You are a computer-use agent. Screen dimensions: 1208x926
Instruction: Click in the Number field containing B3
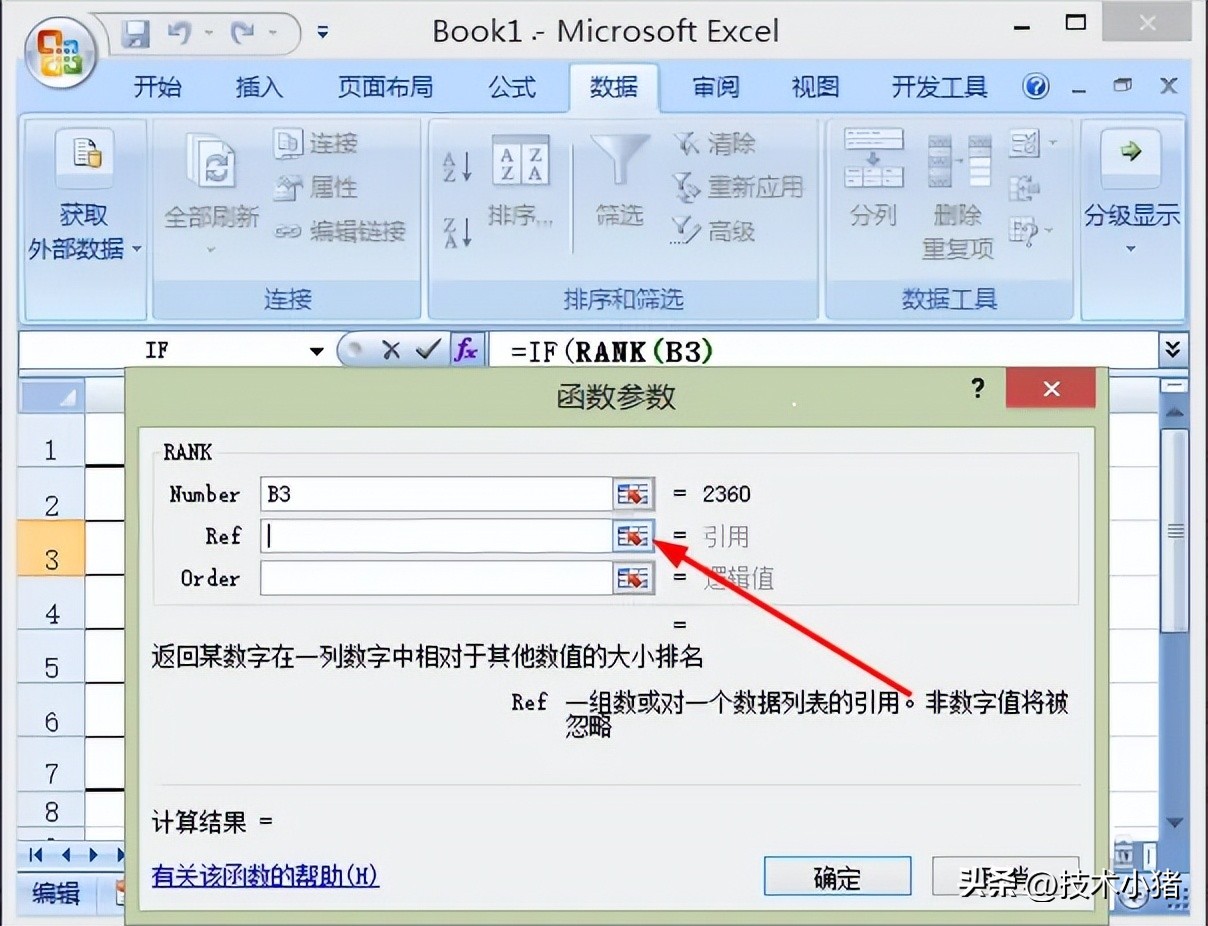[436, 494]
